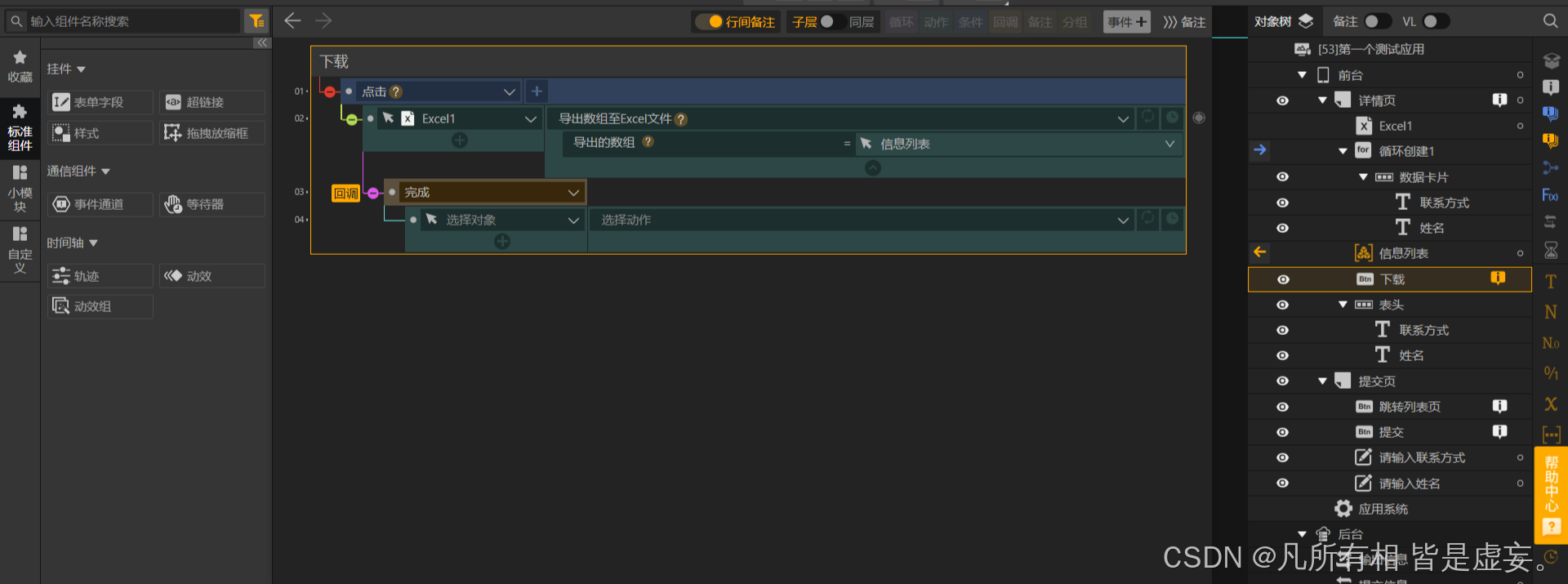
Task: Select the 动效 animation component
Action: pyautogui.click(x=212, y=276)
